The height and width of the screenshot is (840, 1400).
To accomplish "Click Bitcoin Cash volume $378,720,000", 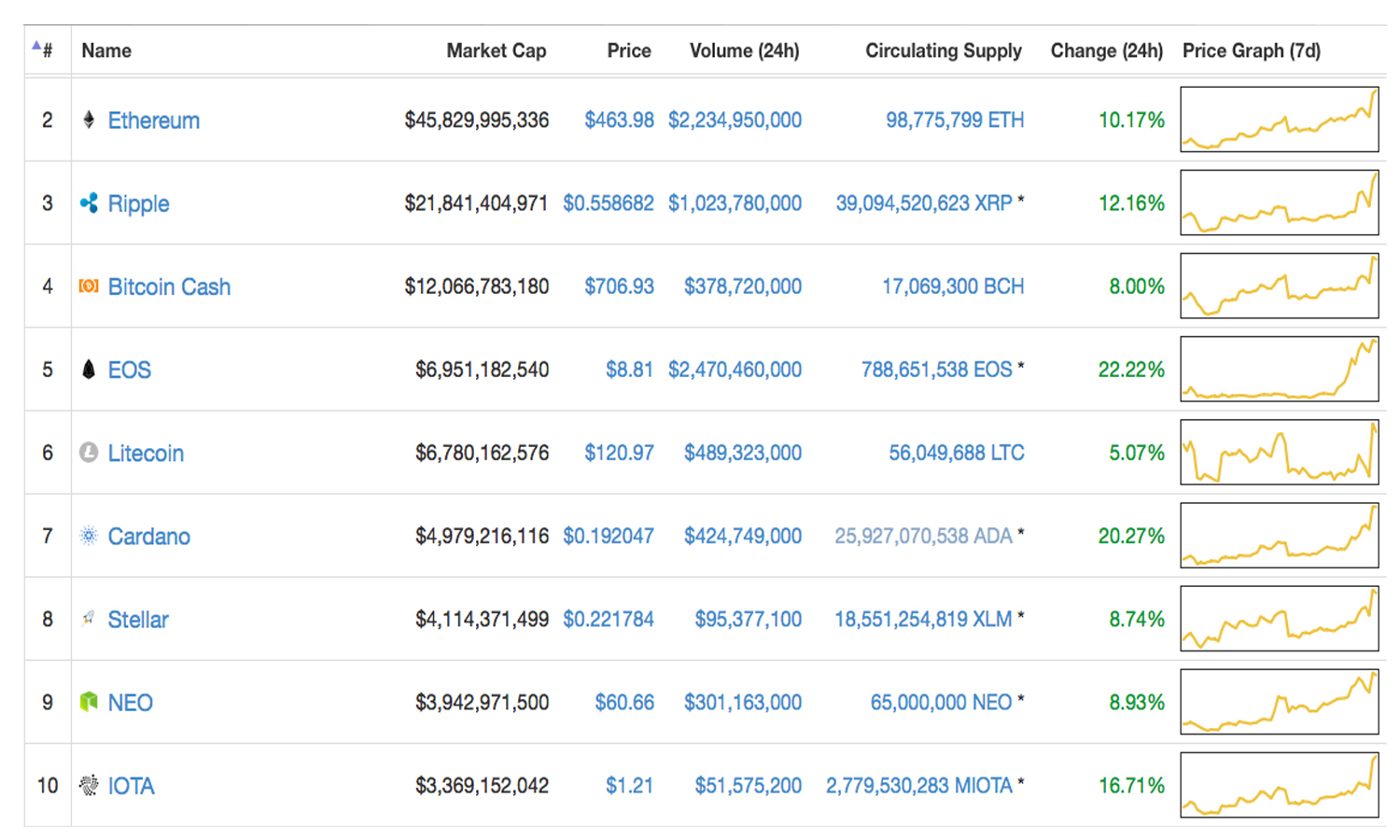I will point(743,286).
